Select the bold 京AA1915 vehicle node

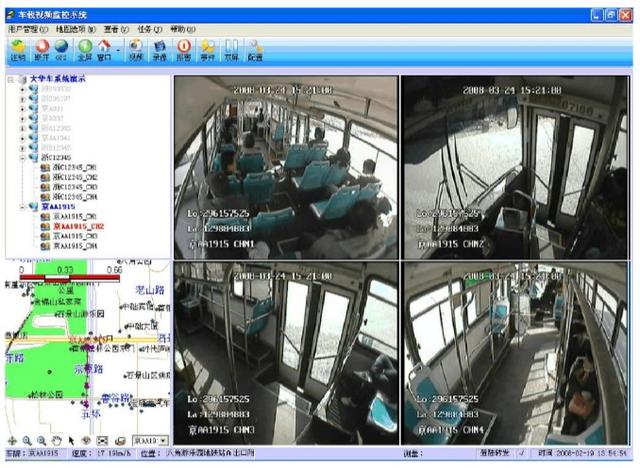58,206
